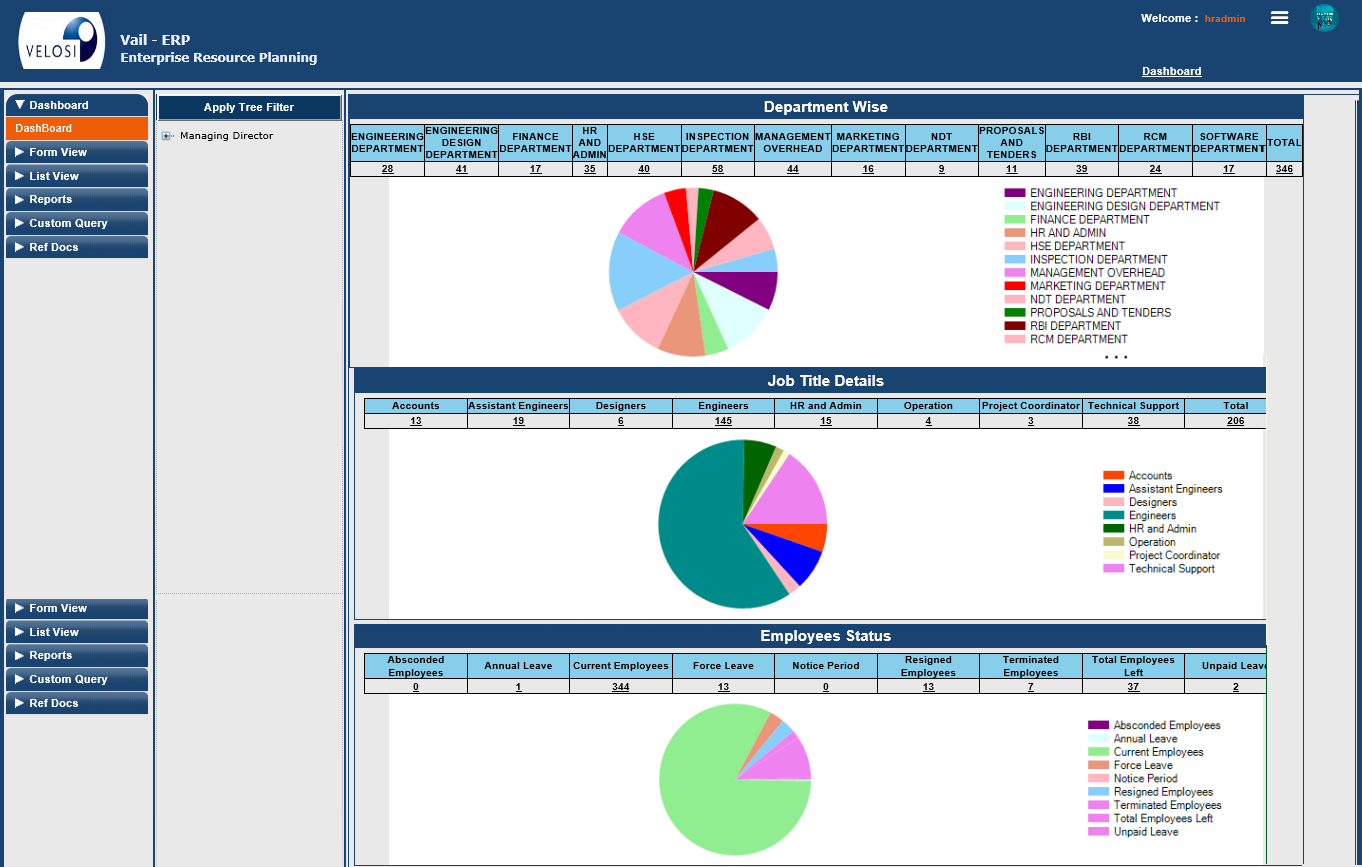Open the hamburger menu icon
Viewport: 1362px width, 867px height.
point(1279,18)
